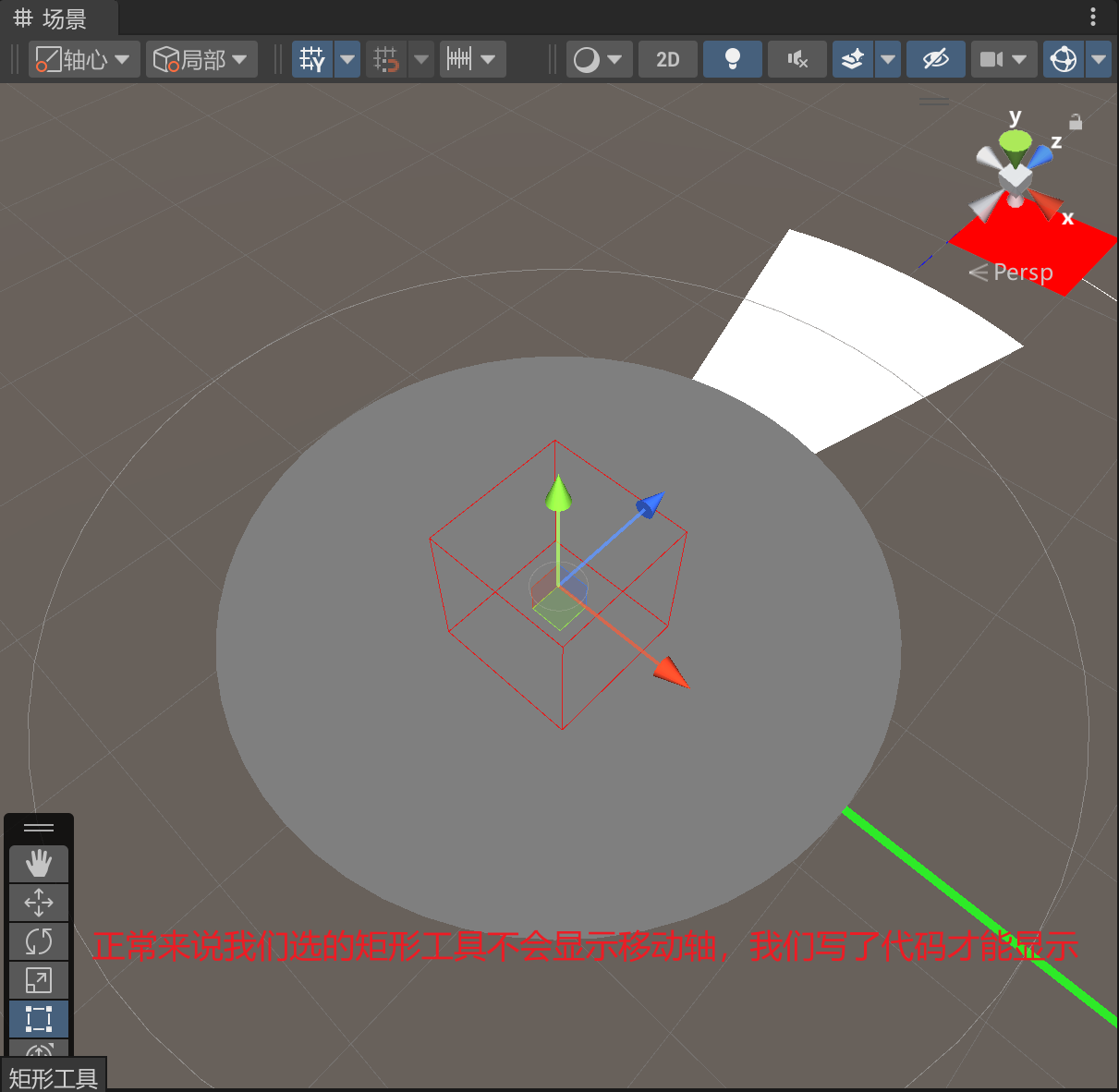Toggle scene audio mute button

click(797, 60)
